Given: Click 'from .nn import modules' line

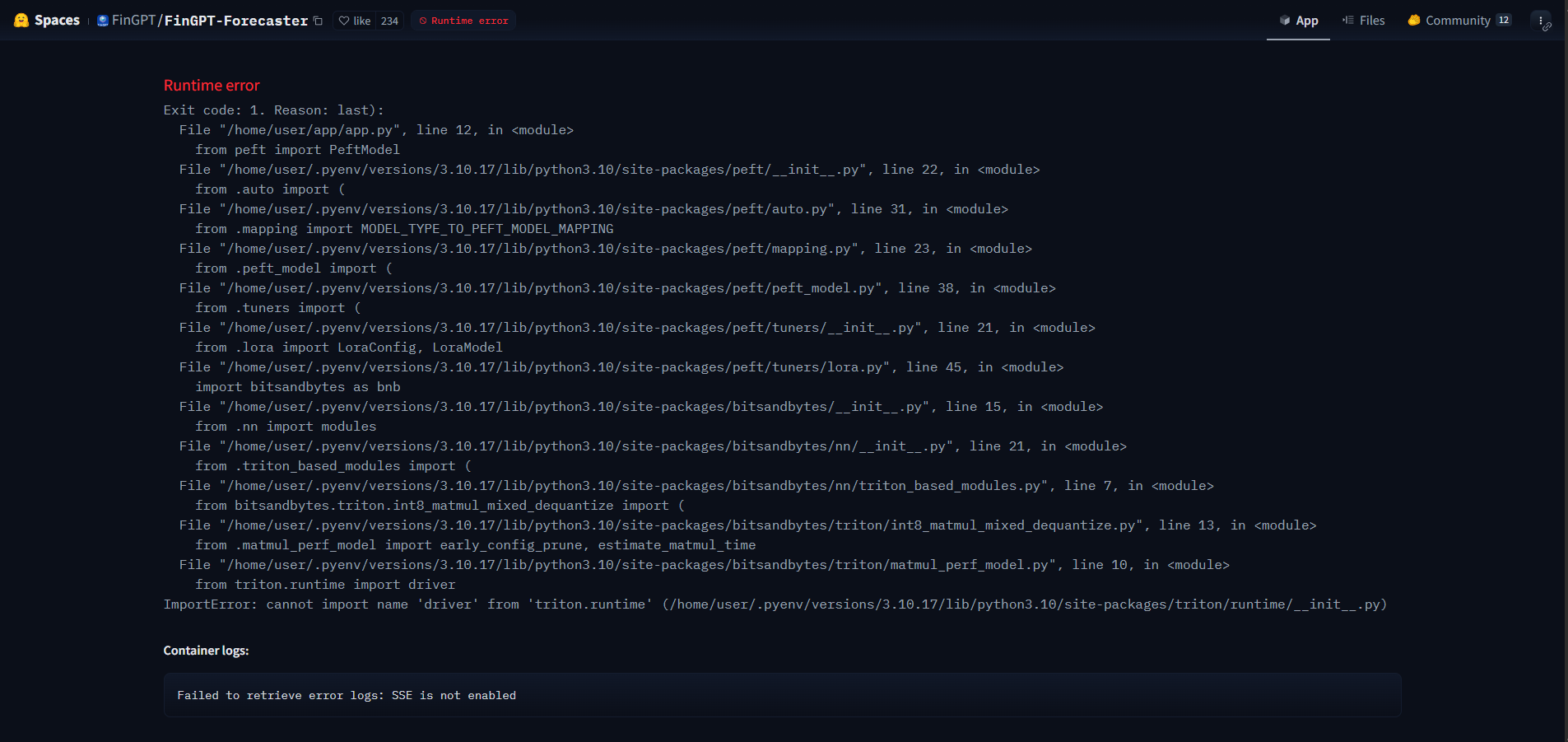Looking at the screenshot, I should click(x=286, y=427).
